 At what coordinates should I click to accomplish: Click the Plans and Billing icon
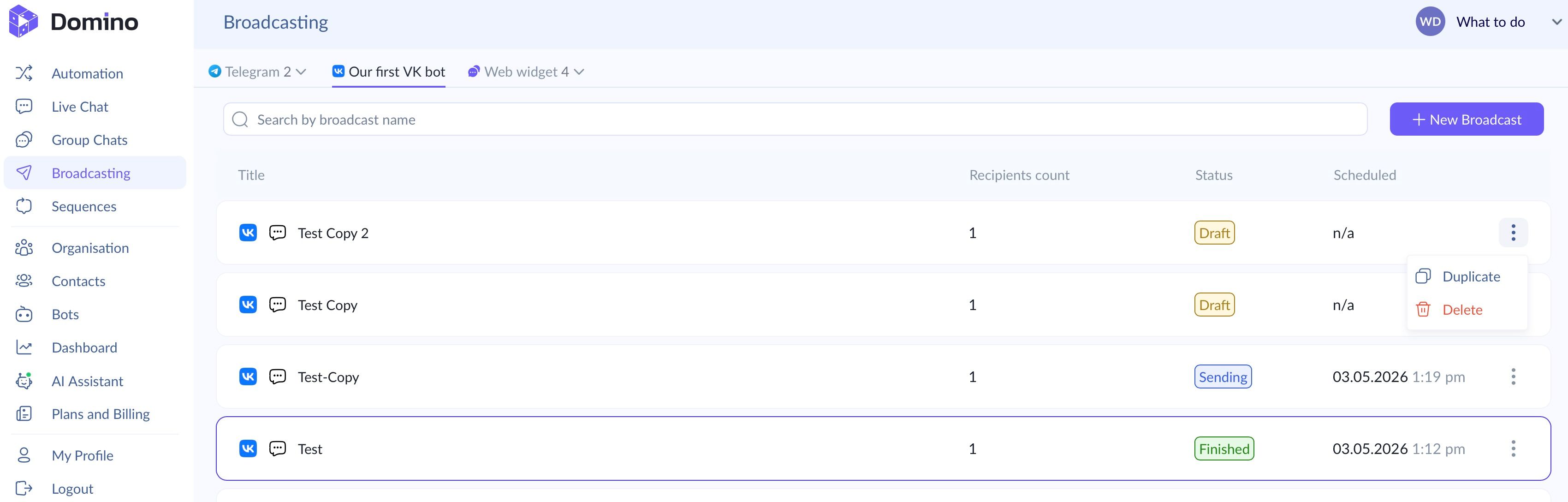24,414
